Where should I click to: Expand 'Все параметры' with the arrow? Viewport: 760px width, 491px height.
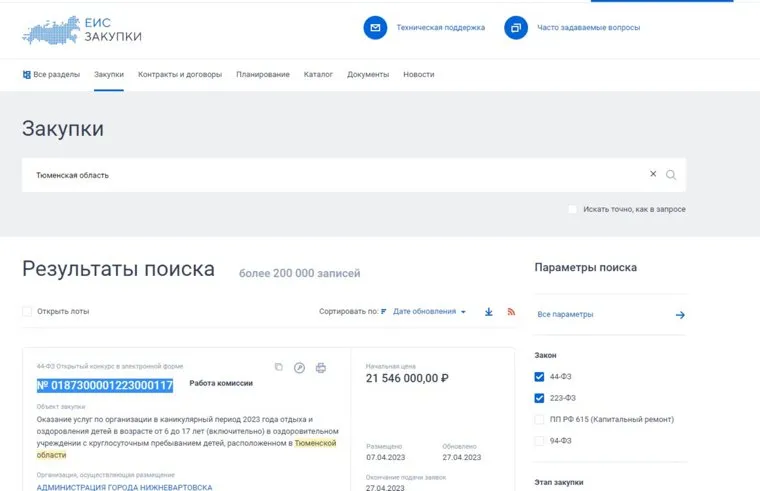pos(680,315)
